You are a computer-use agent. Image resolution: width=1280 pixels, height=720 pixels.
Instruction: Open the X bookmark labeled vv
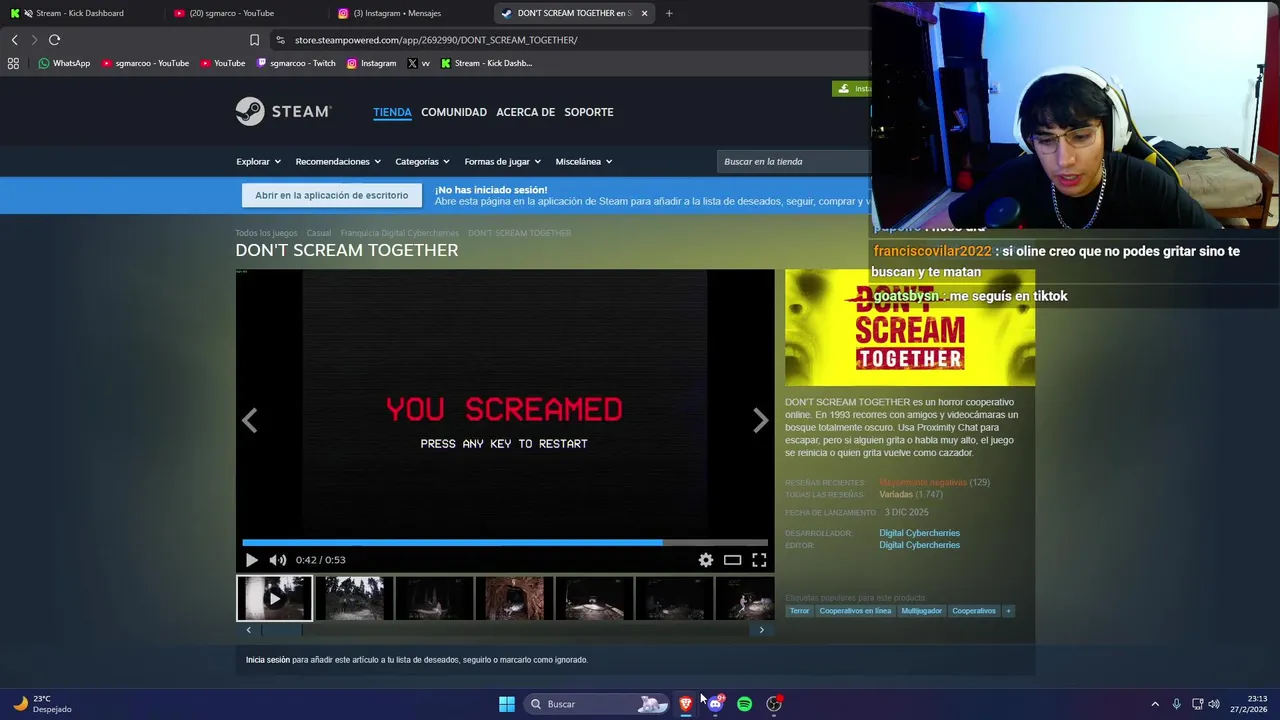(x=419, y=63)
